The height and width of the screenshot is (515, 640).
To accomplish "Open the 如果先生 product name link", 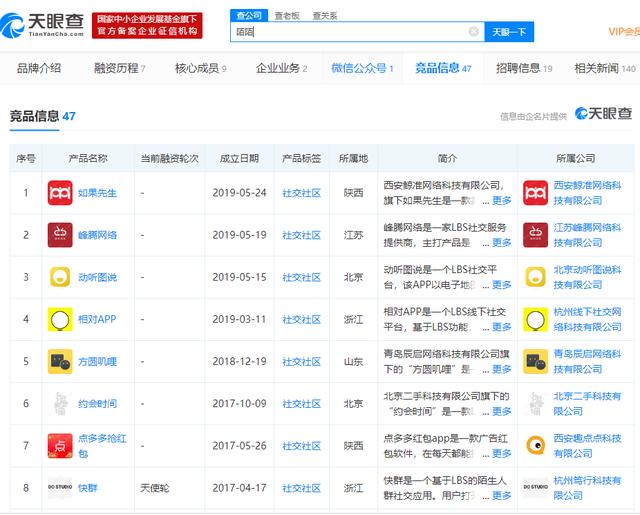I will pos(97,193).
